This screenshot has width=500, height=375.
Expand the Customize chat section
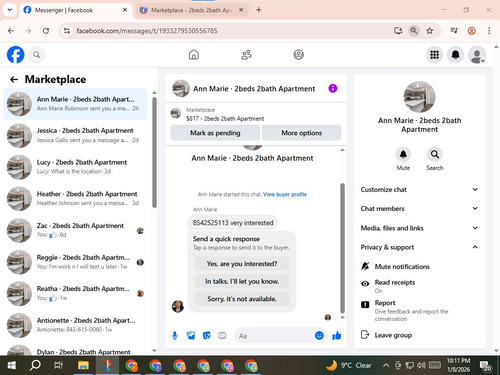pyautogui.click(x=419, y=189)
